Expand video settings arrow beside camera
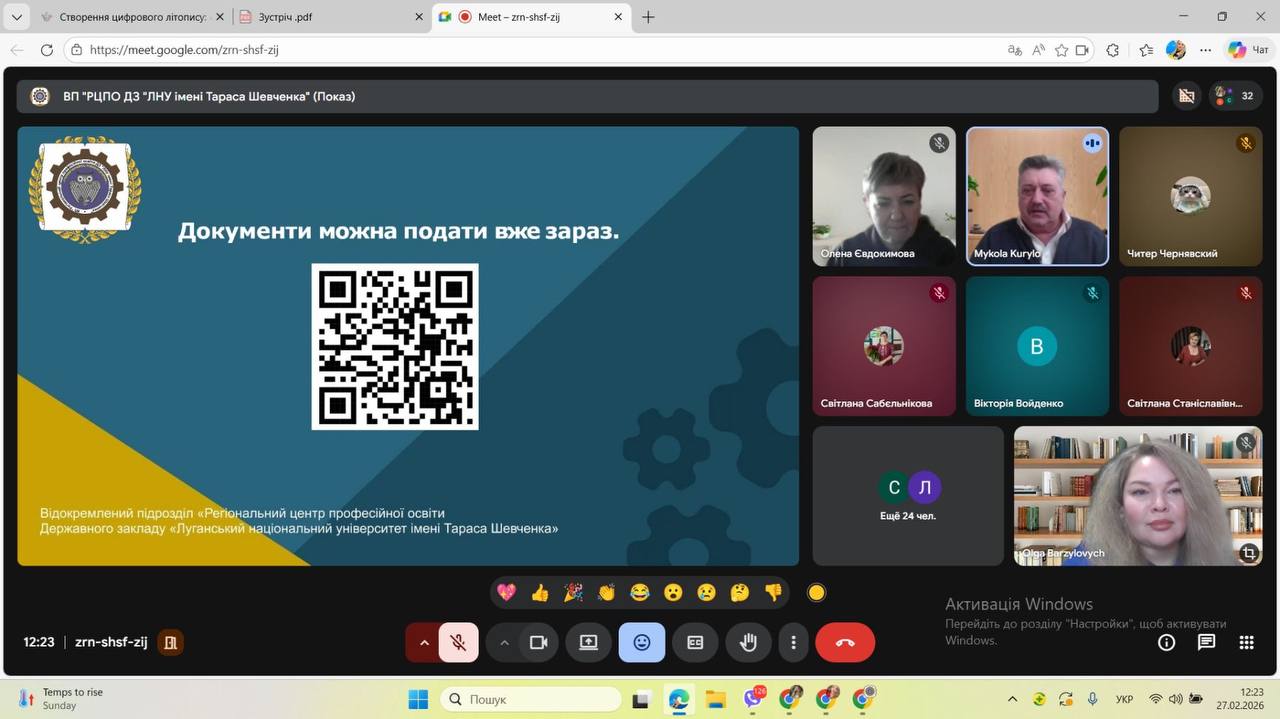This screenshot has height=719, width=1280. pyautogui.click(x=504, y=642)
